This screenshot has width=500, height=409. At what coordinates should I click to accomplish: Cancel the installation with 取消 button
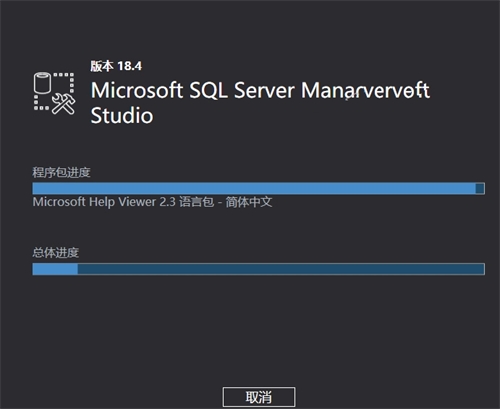pos(259,397)
